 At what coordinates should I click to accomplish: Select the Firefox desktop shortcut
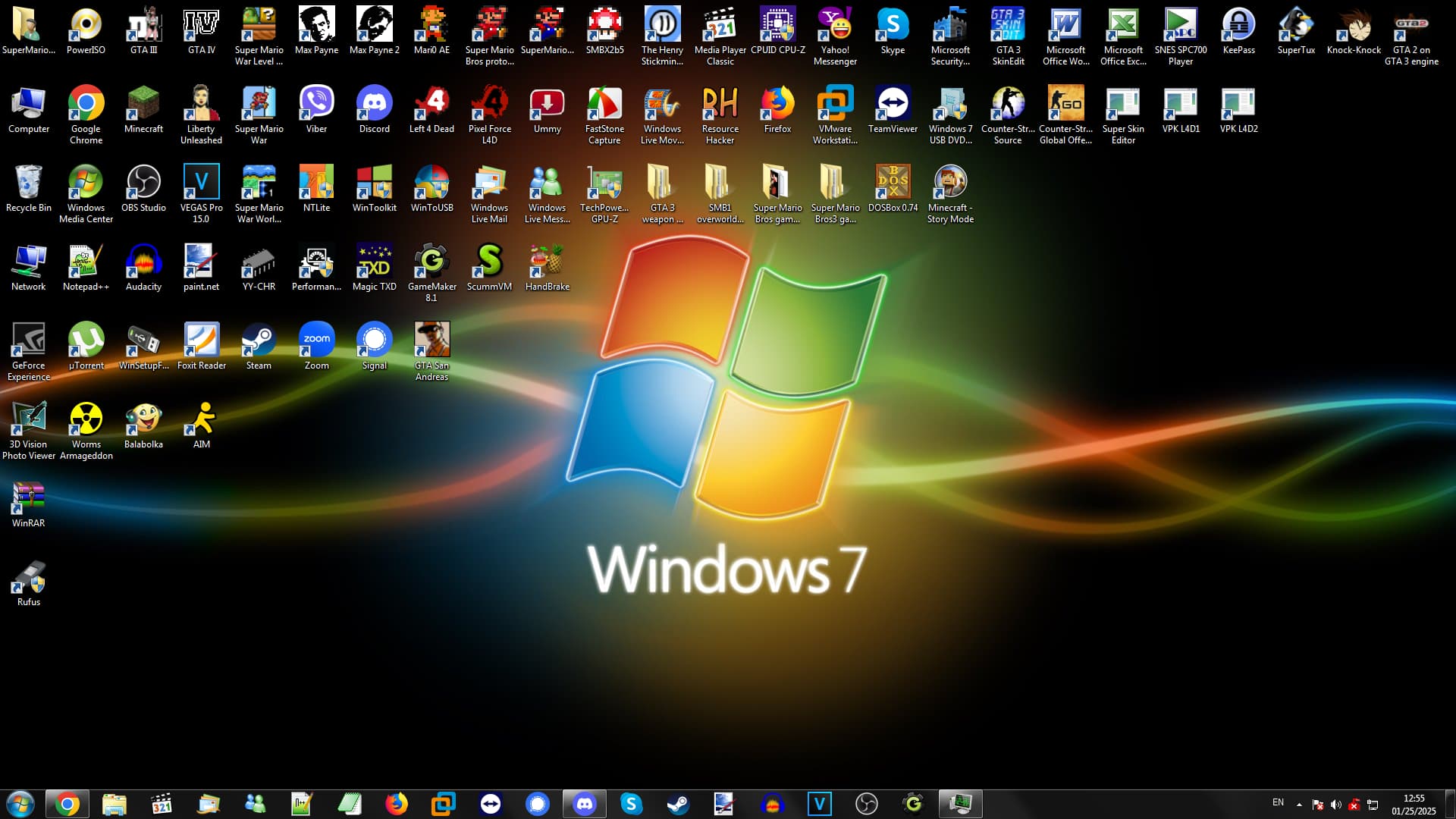[777, 110]
